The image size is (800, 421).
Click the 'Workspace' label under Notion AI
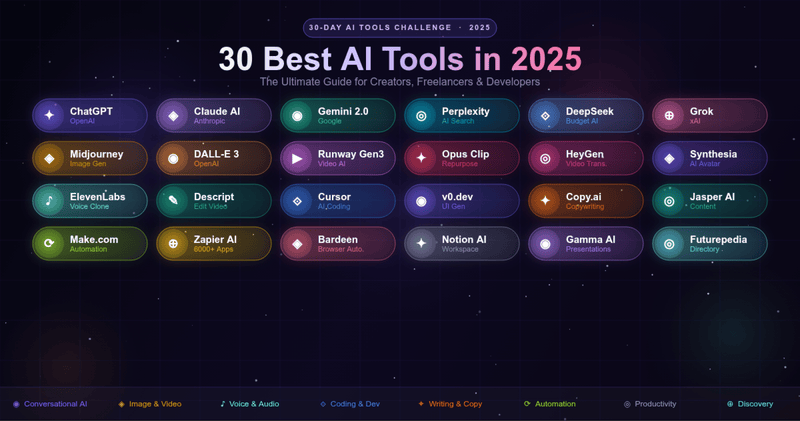point(460,249)
